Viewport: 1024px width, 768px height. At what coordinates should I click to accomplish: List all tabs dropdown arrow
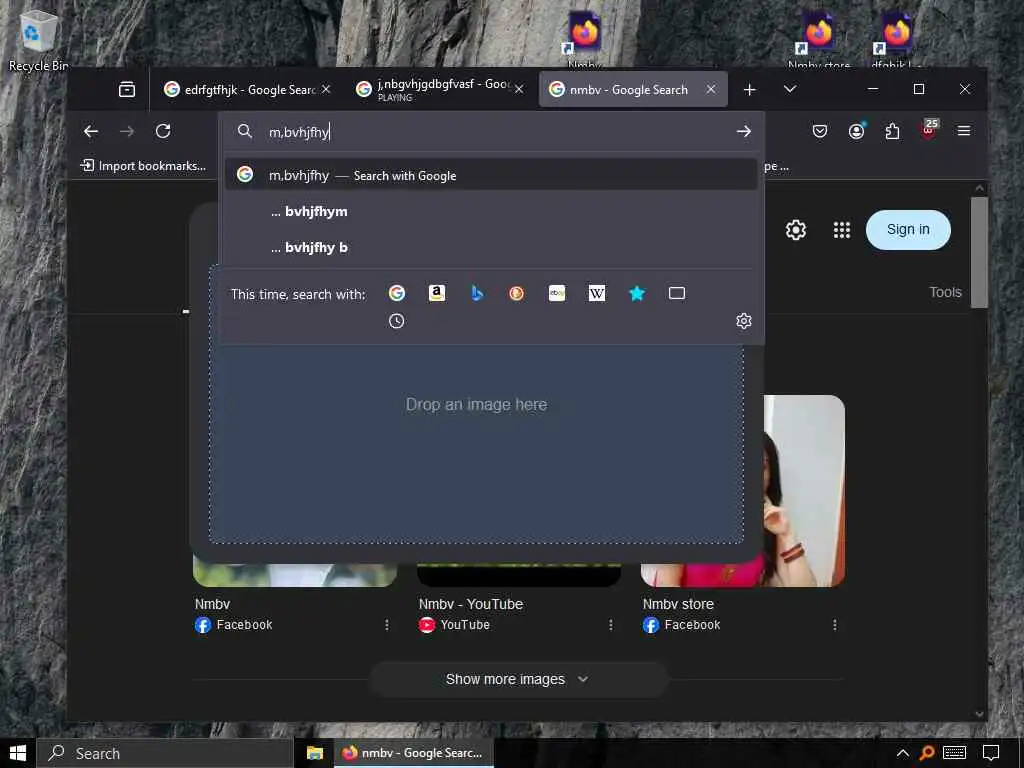(x=790, y=89)
